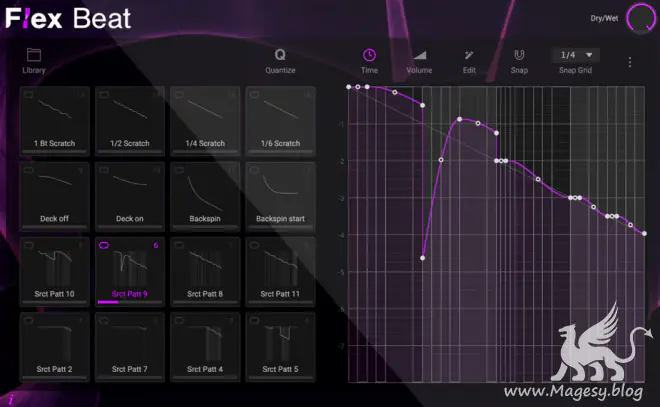Toggle loop icon on Srct Patt 11

255,245
